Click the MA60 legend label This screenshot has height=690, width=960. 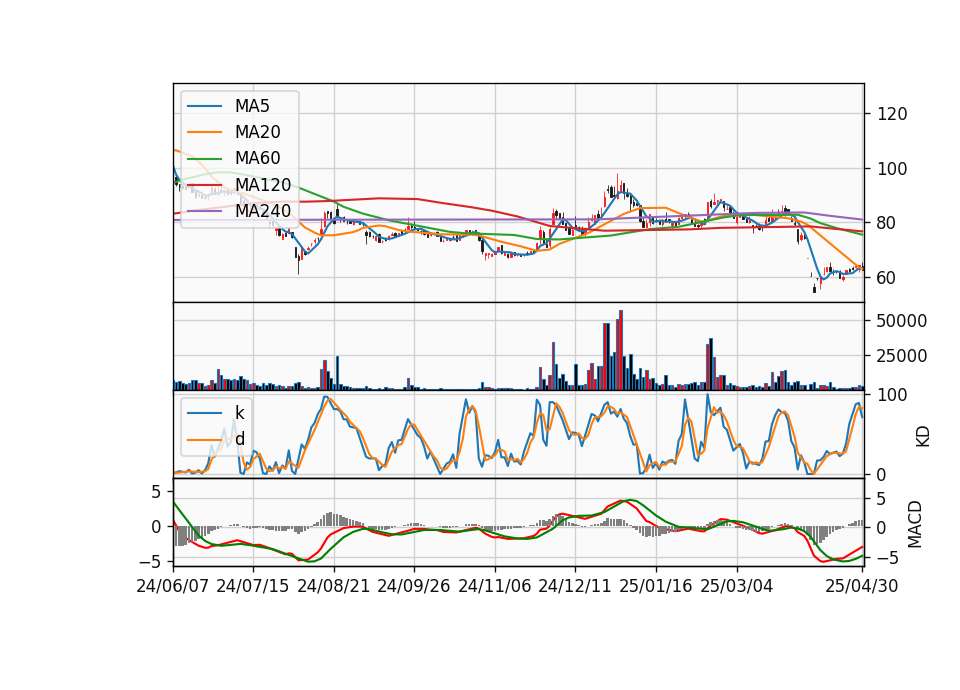(x=258, y=159)
